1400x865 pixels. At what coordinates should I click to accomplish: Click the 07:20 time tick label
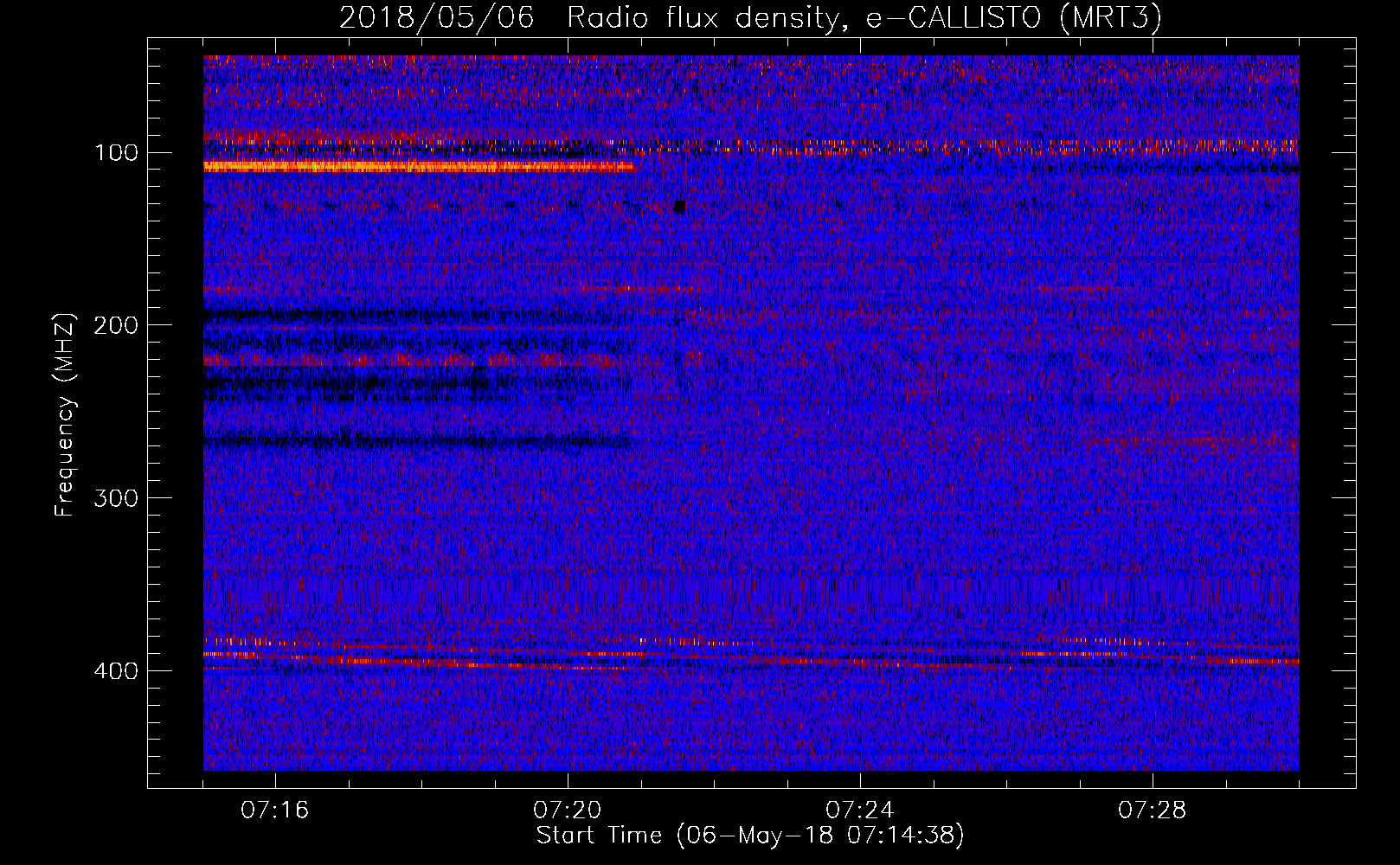pyautogui.click(x=567, y=811)
